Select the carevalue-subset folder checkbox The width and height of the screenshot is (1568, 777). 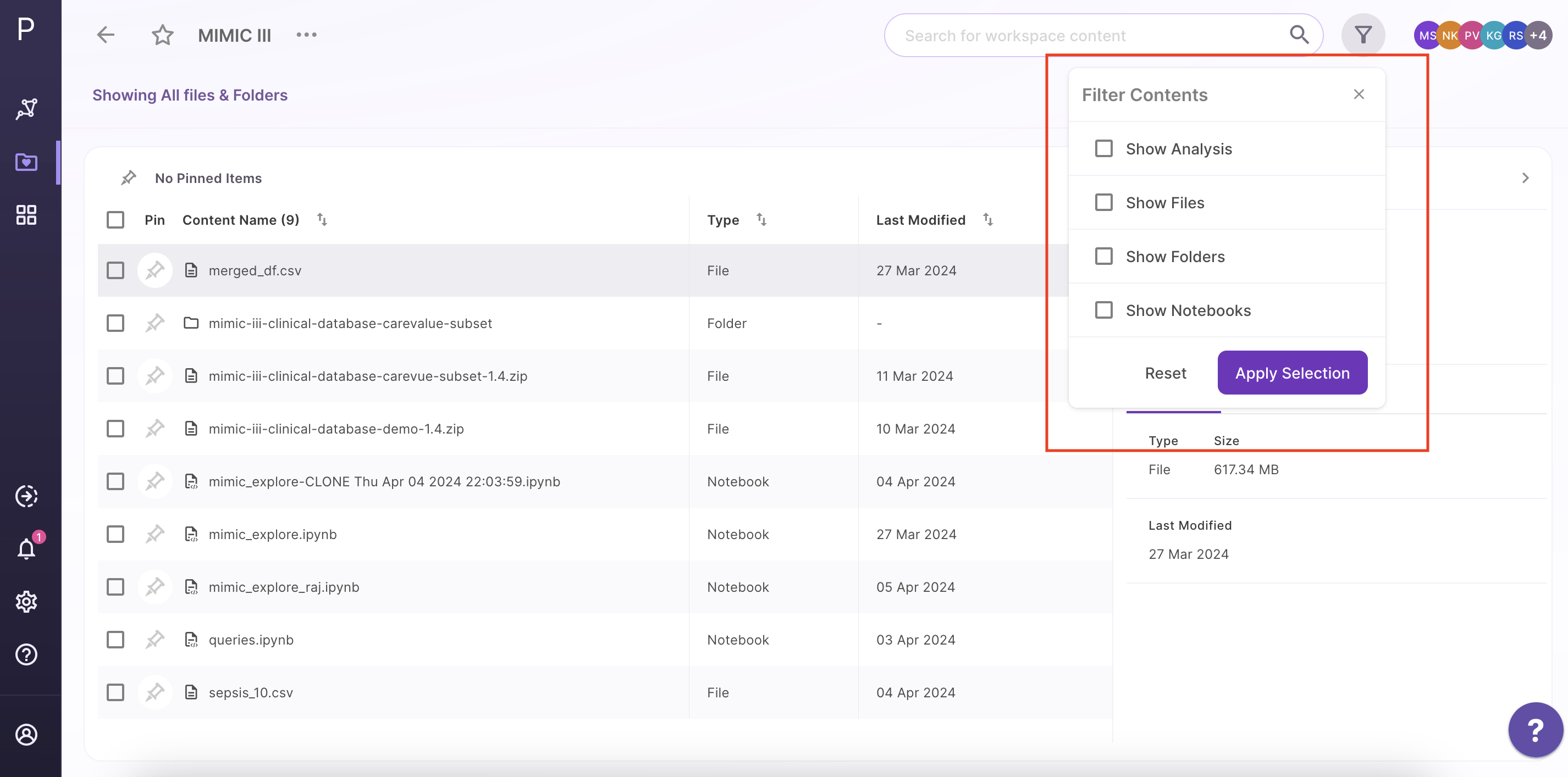(x=115, y=323)
